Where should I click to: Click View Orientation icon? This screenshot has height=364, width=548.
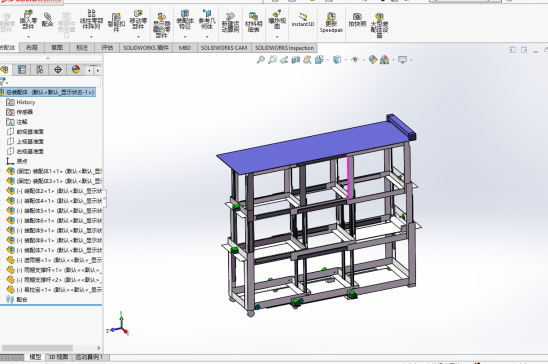pyautogui.click(x=319, y=60)
